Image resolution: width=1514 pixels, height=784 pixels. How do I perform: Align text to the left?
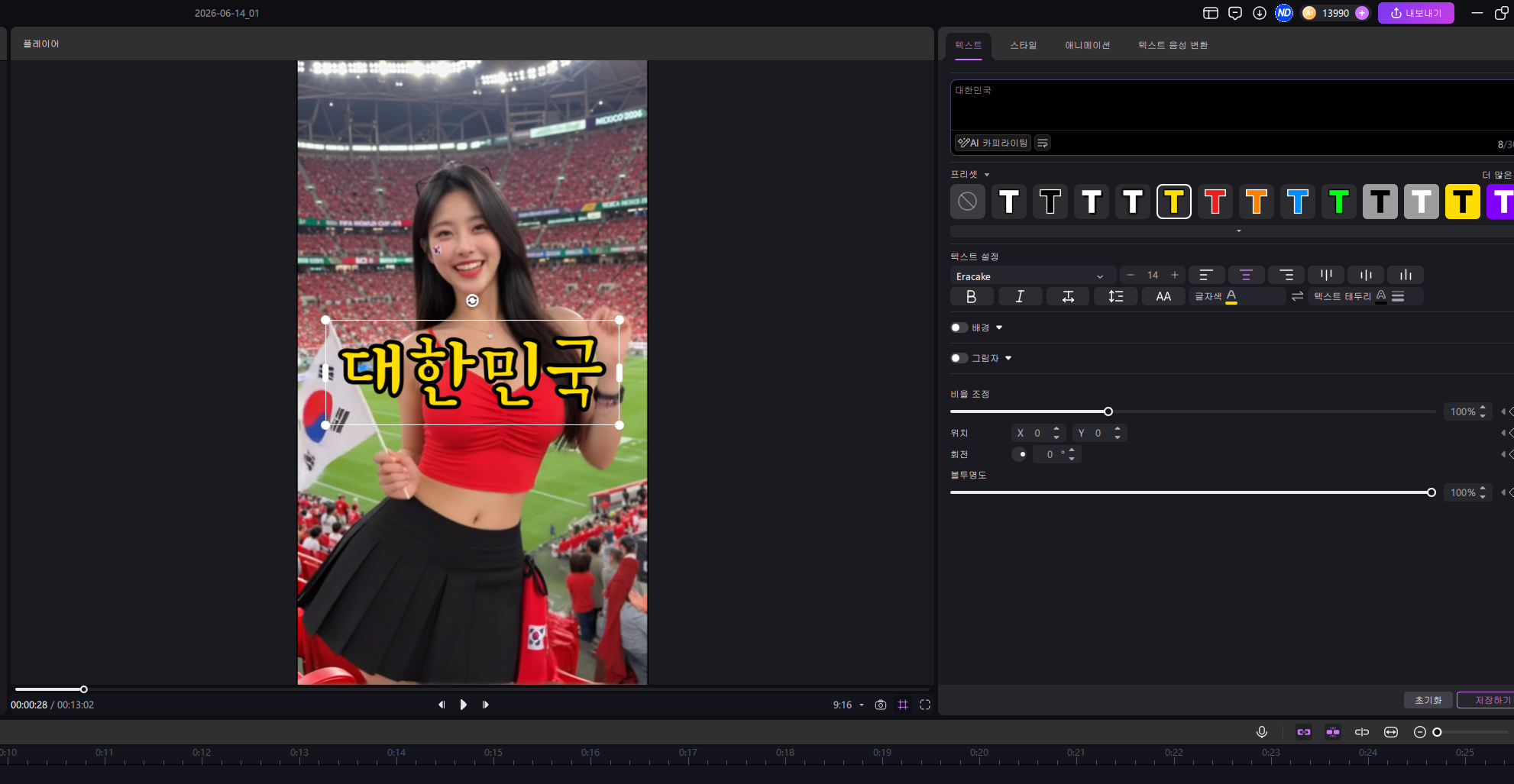coord(1207,275)
